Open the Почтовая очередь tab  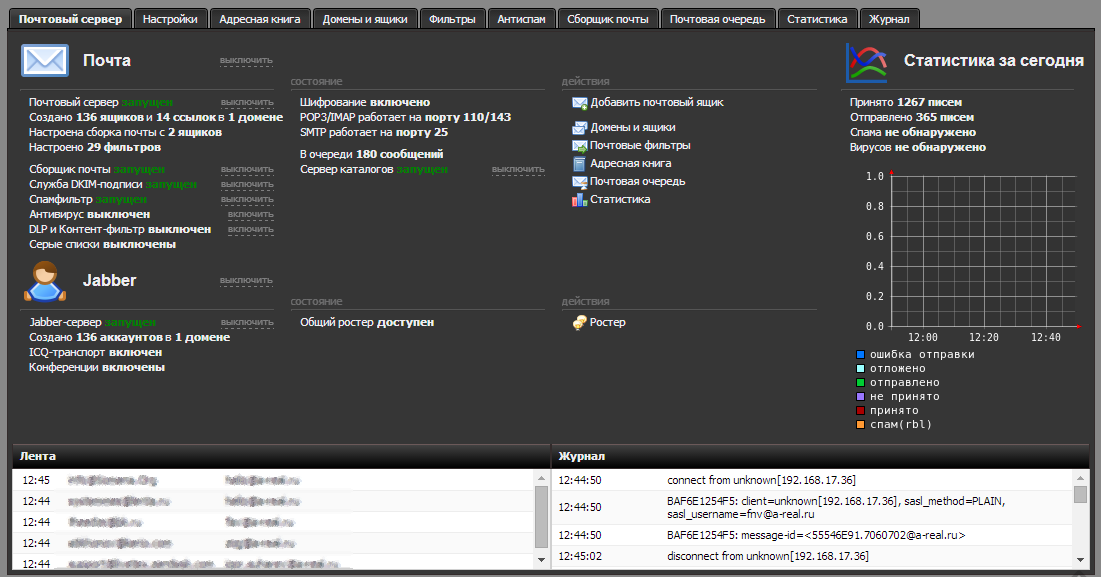(718, 19)
